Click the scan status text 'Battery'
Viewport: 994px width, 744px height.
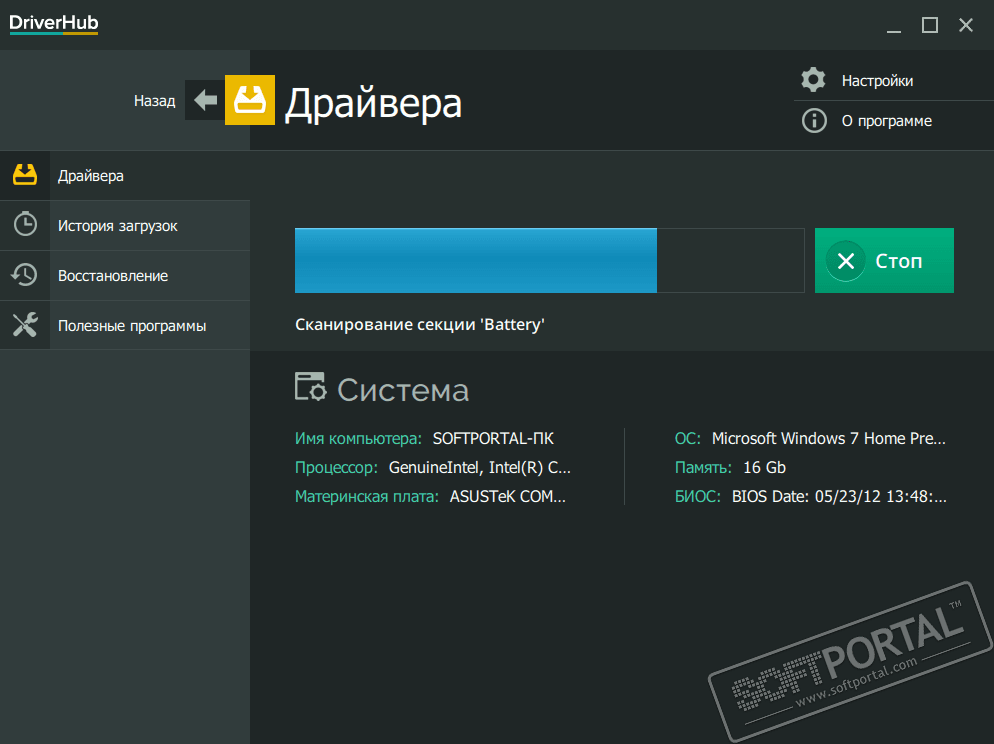[420, 324]
